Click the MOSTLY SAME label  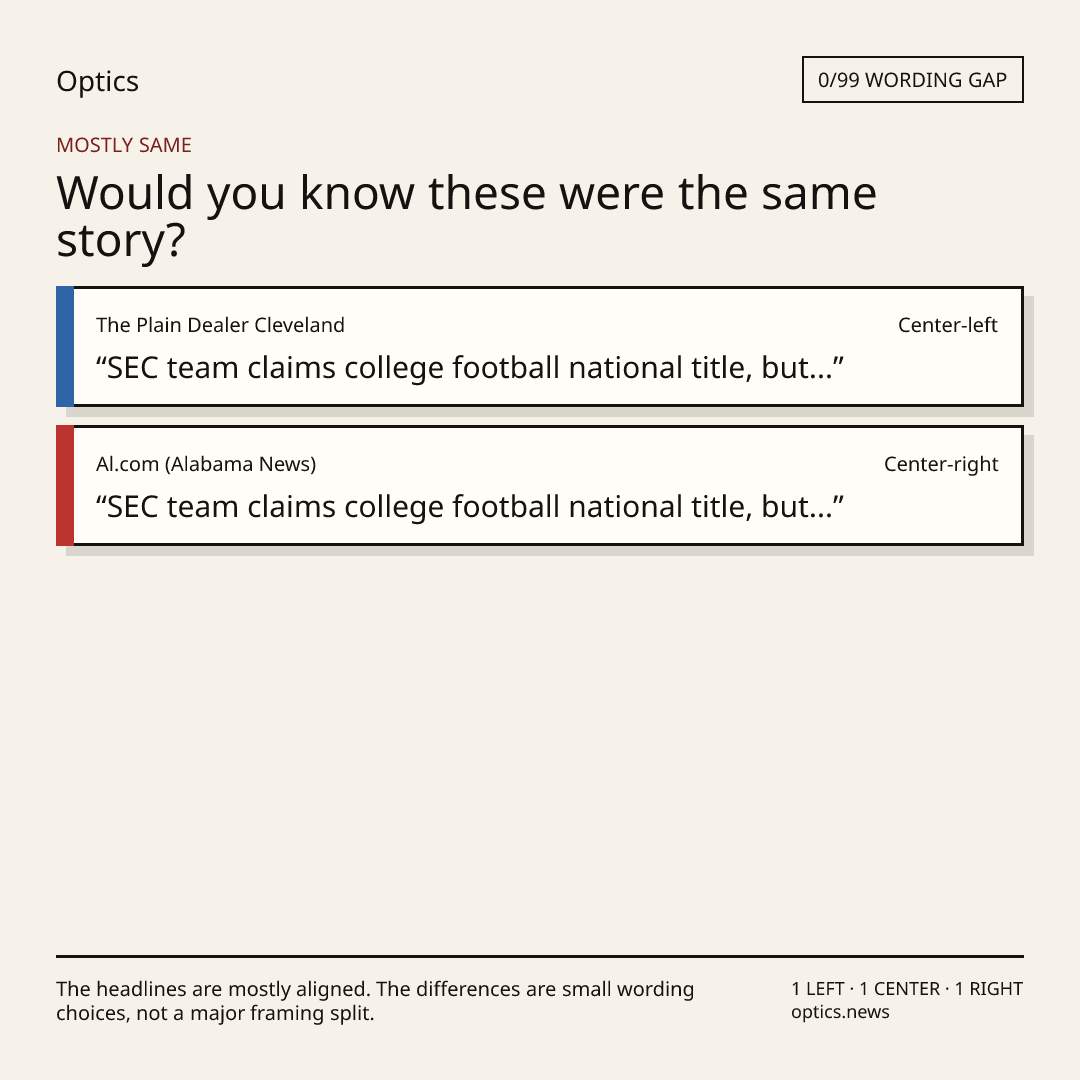point(124,145)
